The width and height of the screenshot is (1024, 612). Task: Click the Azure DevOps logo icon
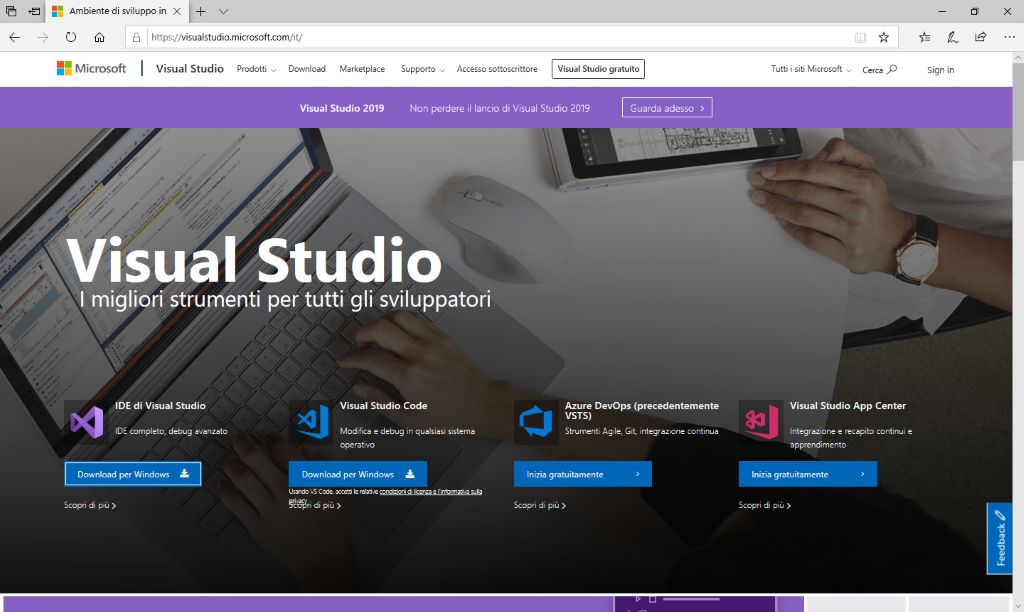536,421
